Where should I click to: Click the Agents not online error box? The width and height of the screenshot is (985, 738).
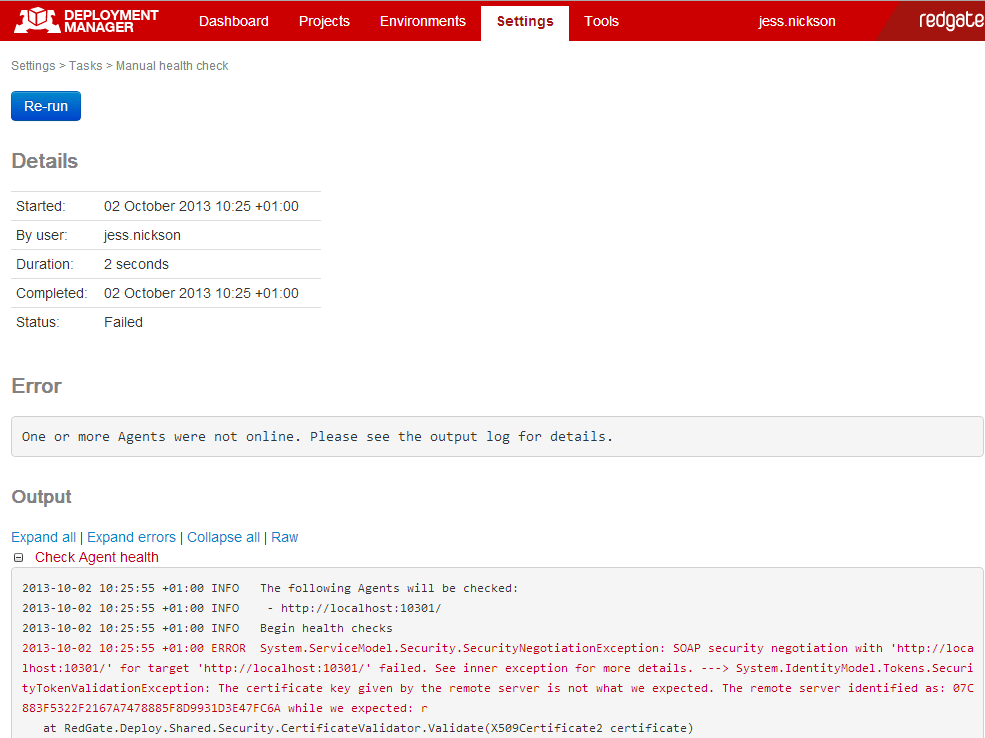click(x=496, y=437)
